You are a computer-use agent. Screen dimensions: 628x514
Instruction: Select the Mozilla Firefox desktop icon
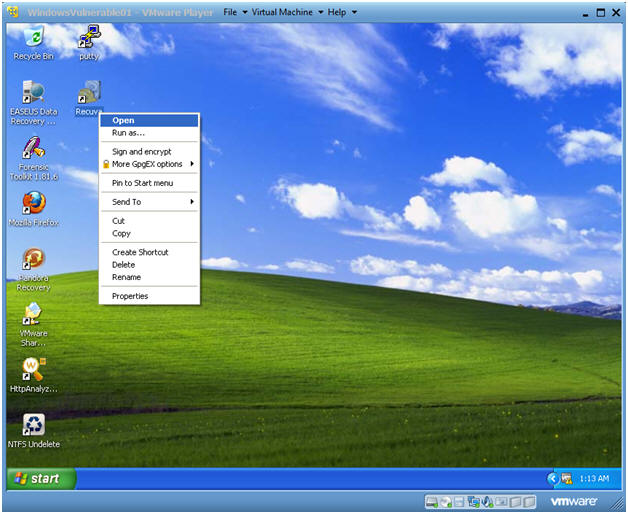[x=34, y=209]
